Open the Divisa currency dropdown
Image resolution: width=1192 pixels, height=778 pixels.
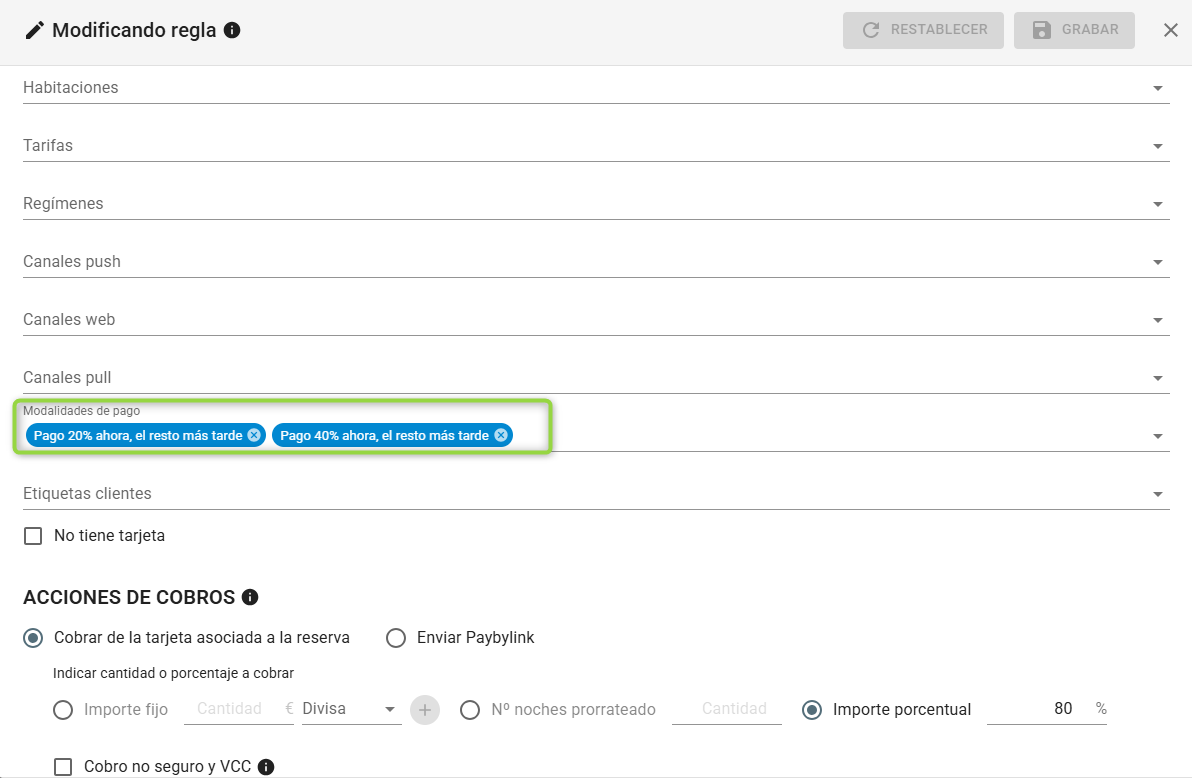click(x=350, y=709)
